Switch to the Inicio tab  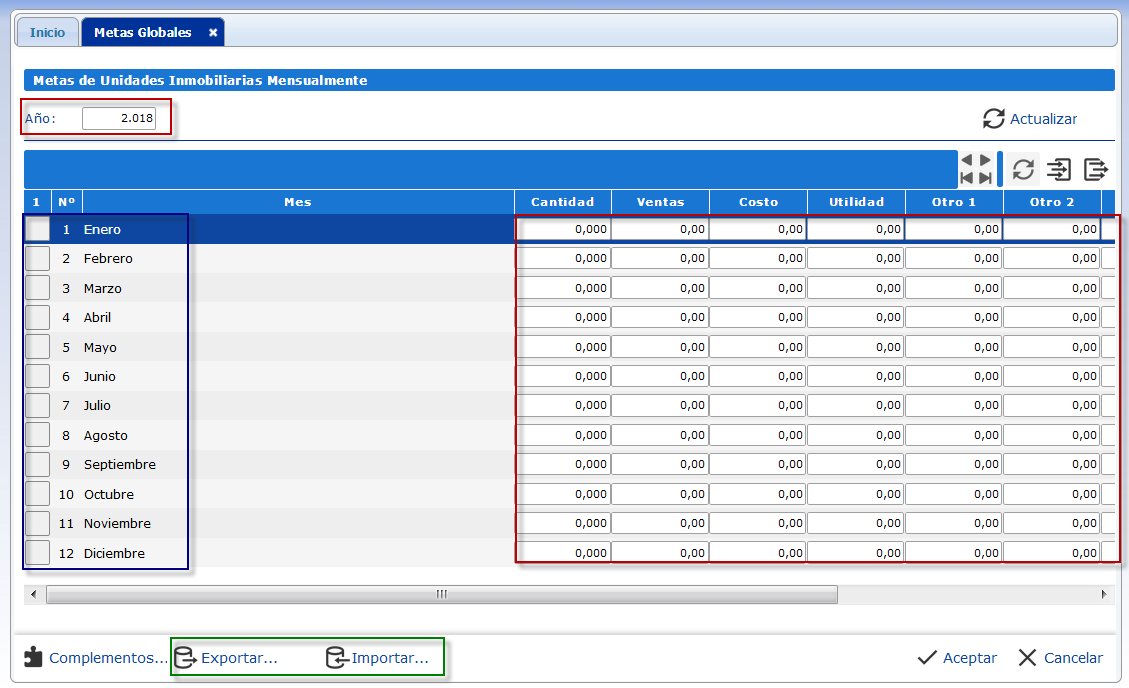47,33
